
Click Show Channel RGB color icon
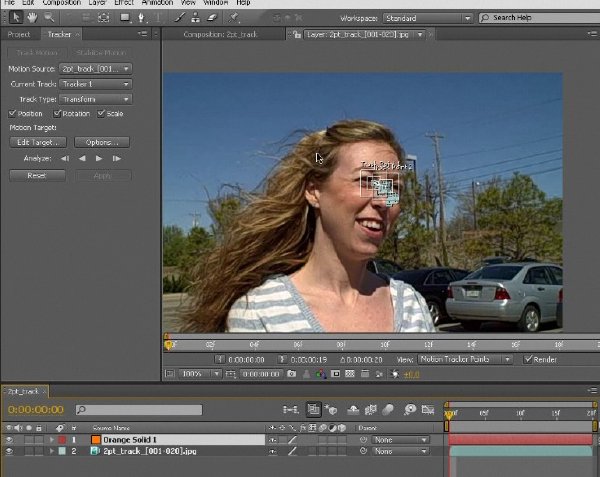coord(321,374)
